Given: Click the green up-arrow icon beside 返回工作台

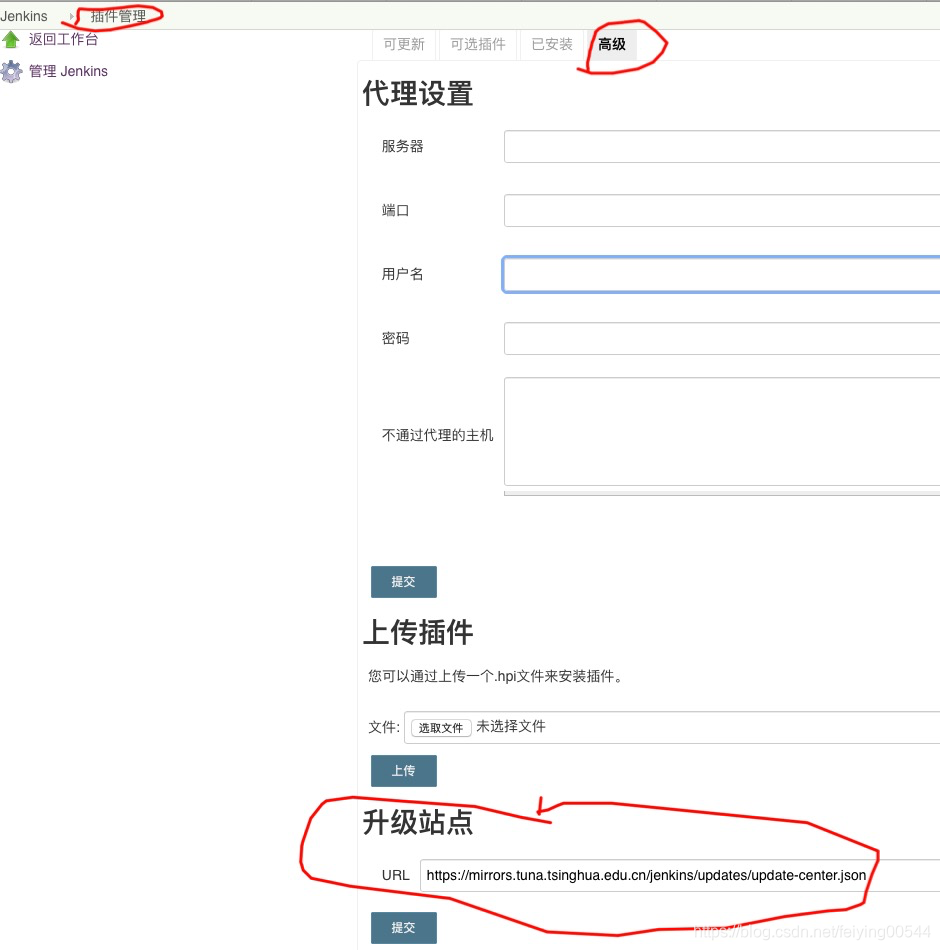Looking at the screenshot, I should pos(11,40).
